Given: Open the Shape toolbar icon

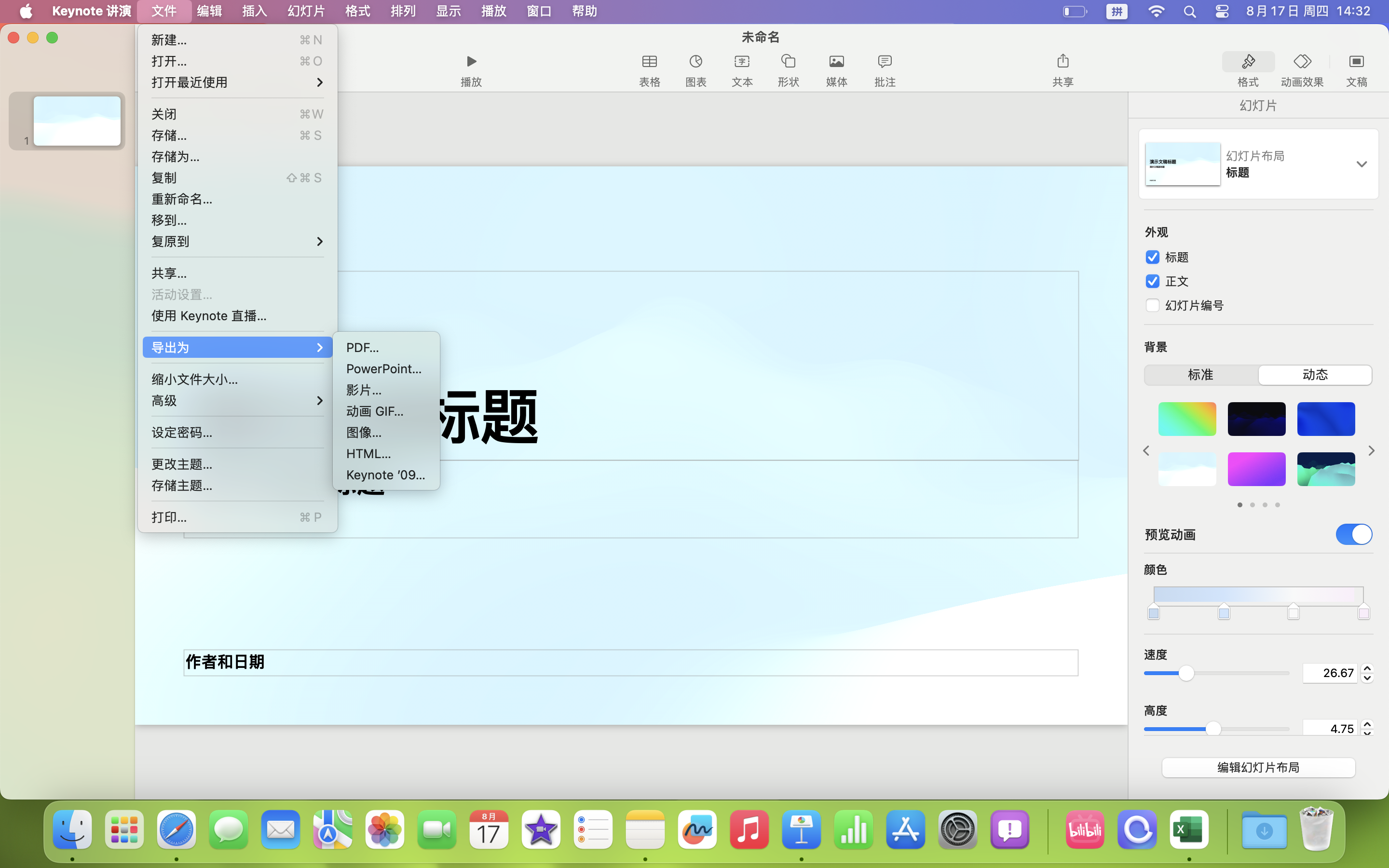Looking at the screenshot, I should (788, 62).
